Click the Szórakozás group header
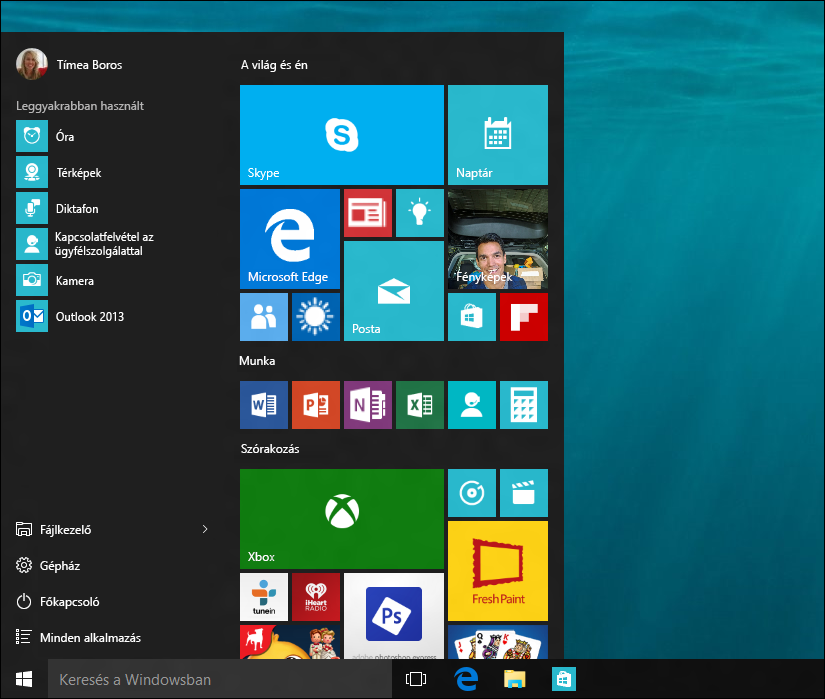Viewport: 825px width, 699px height. [x=270, y=449]
